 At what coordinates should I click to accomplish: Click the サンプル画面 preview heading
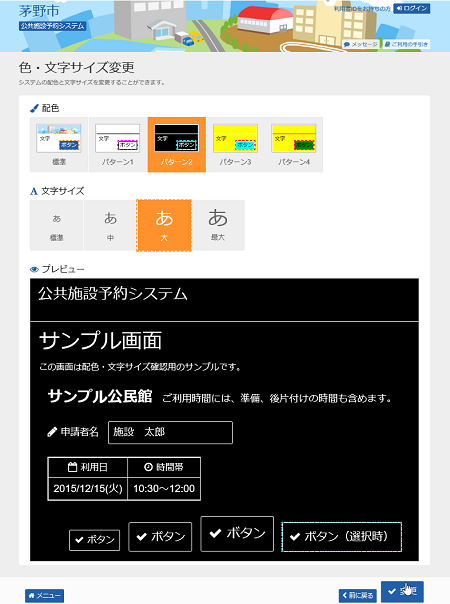click(100, 341)
